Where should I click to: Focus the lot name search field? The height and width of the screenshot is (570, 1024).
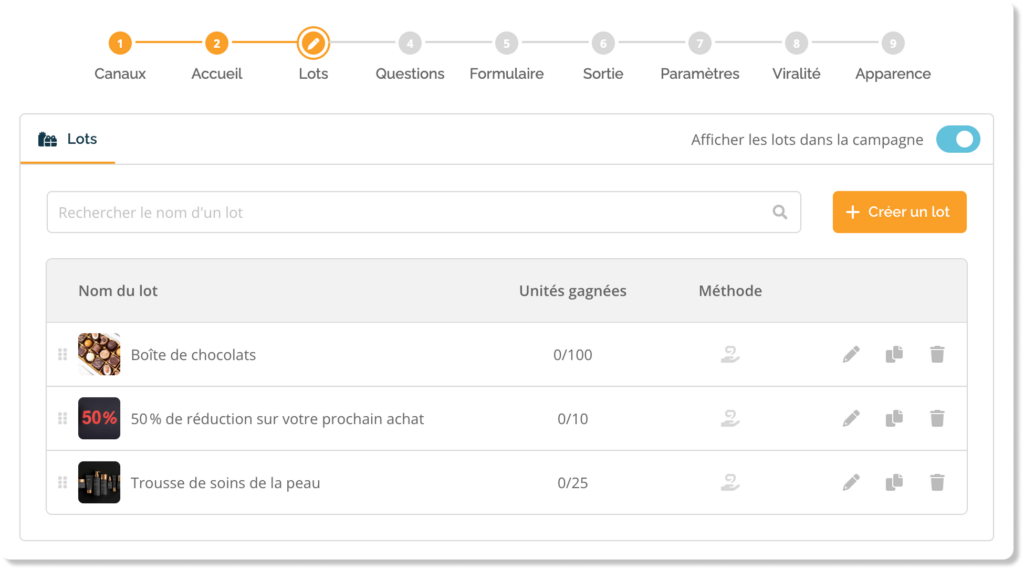point(410,212)
